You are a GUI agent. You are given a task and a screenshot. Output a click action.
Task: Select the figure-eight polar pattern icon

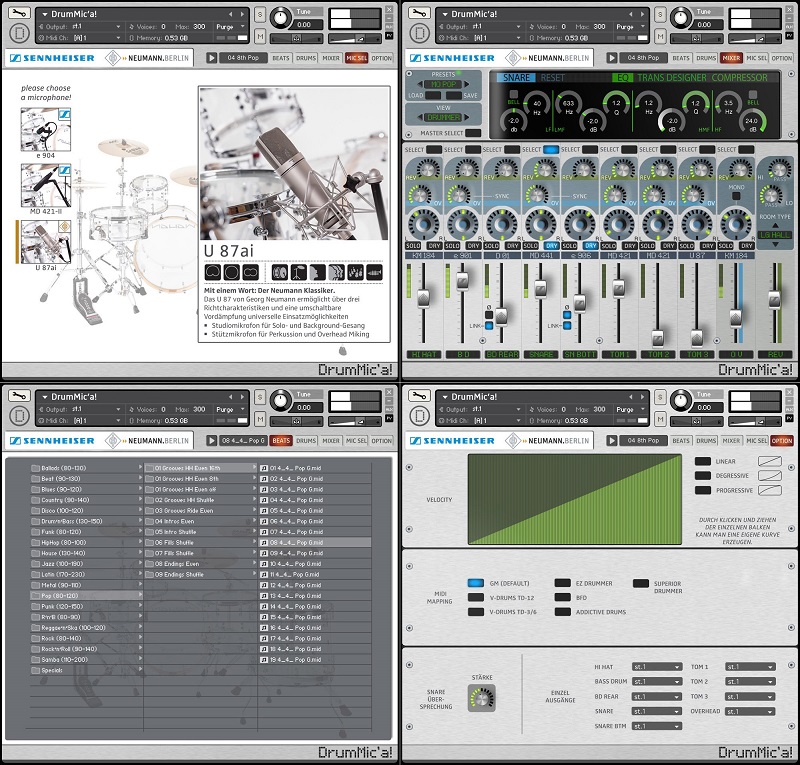tap(250, 272)
